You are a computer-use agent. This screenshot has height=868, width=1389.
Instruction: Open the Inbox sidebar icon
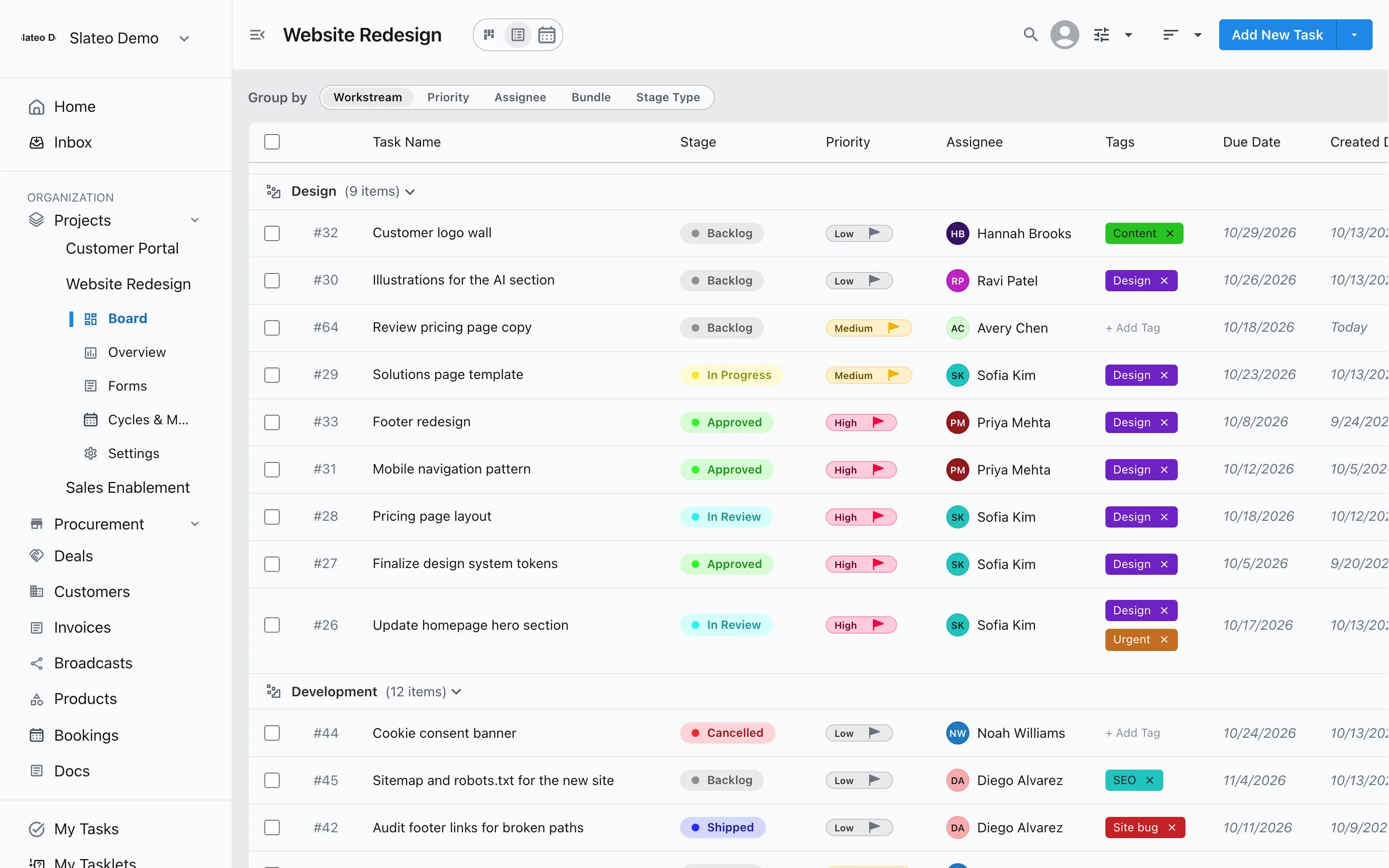[37, 142]
